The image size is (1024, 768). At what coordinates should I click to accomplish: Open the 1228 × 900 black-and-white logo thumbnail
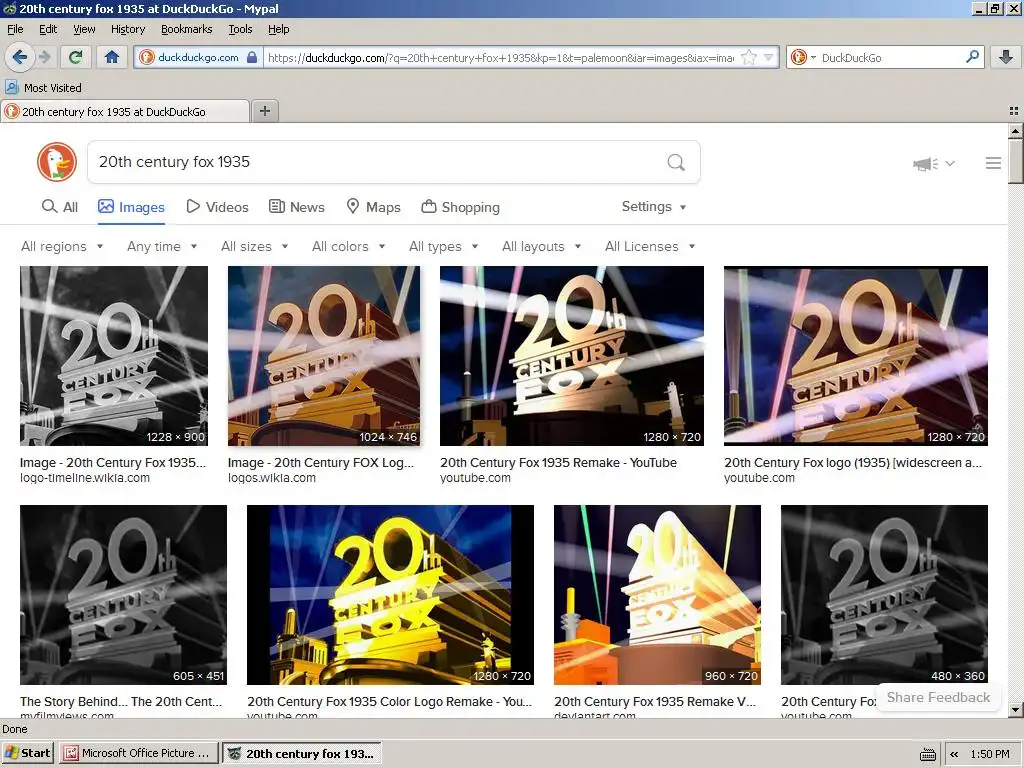(x=114, y=356)
